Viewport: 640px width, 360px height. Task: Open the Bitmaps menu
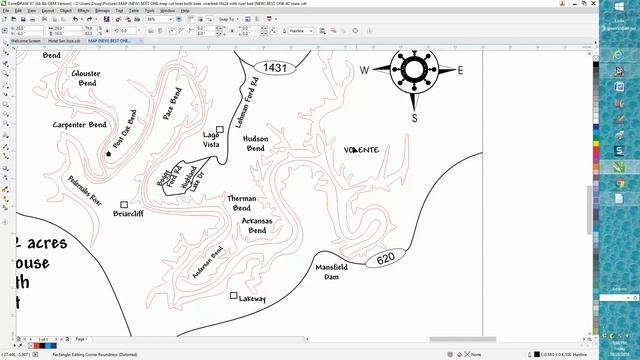102,11
